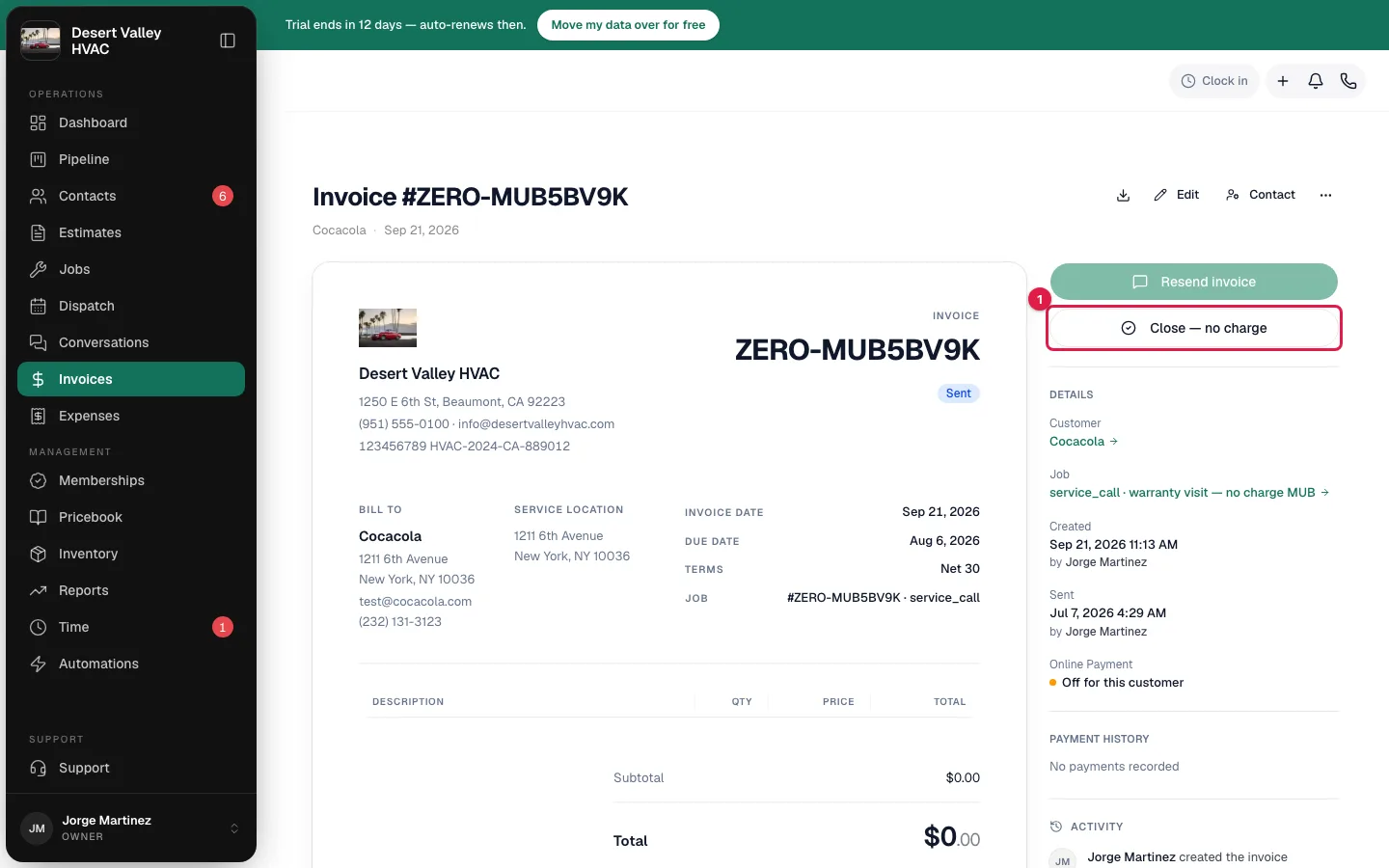Click Edit invoice button

coord(1177,195)
